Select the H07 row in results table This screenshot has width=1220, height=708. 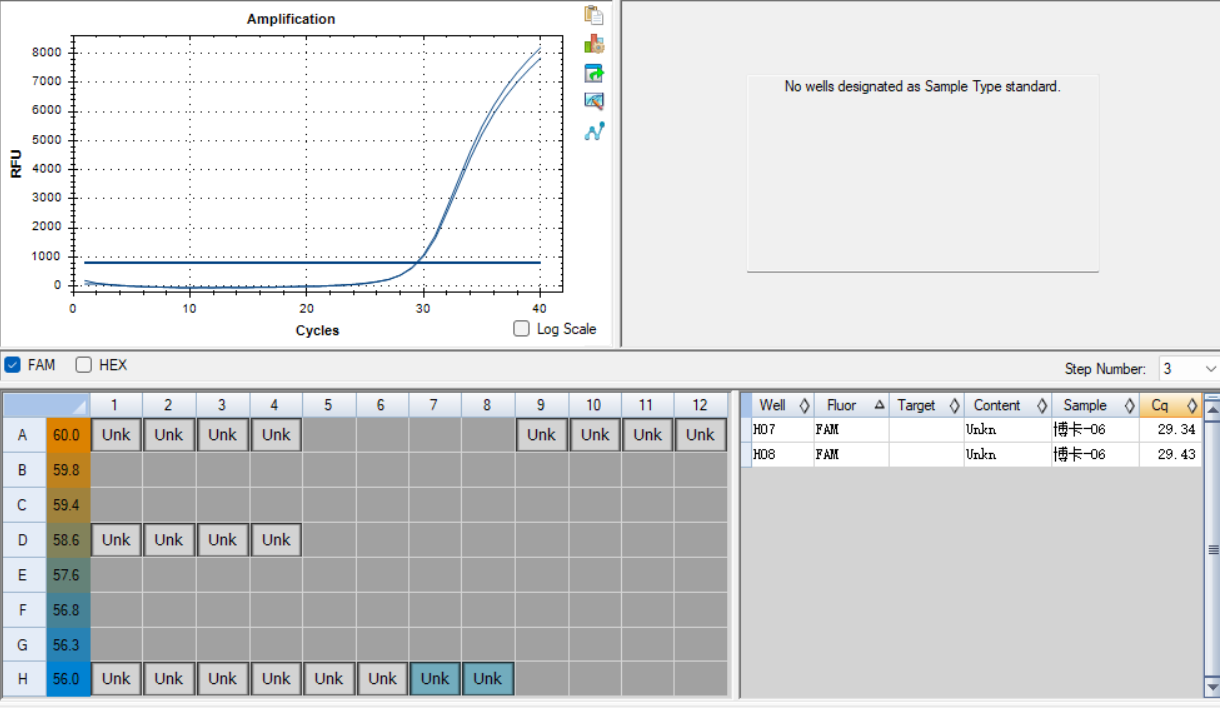point(971,430)
